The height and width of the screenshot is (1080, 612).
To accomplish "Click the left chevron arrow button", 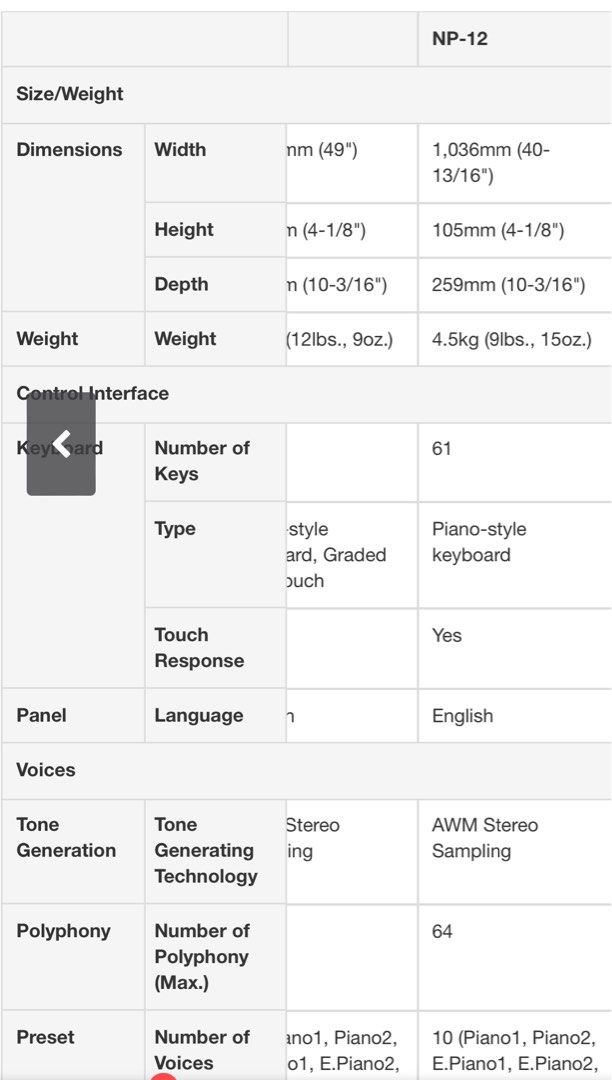I will (x=61, y=444).
